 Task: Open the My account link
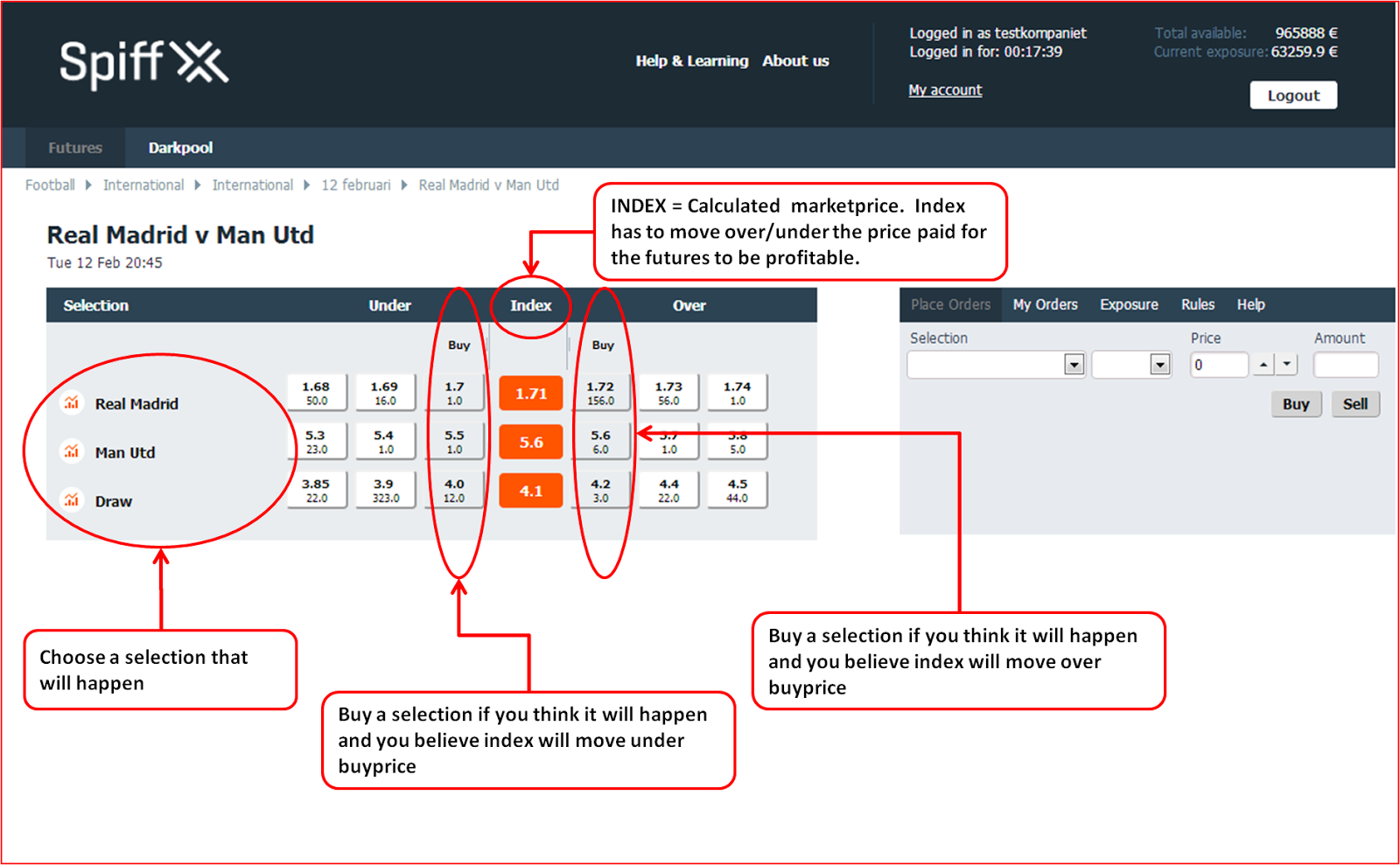pos(945,90)
